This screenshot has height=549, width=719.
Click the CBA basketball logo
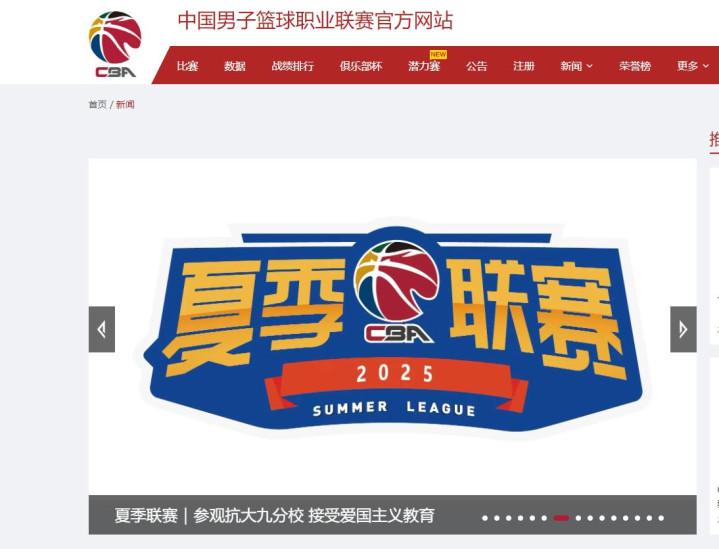(x=115, y=44)
